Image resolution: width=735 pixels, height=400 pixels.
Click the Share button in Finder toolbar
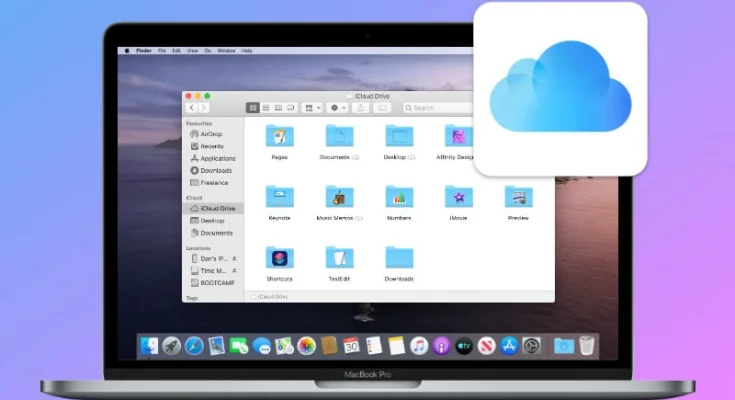pyautogui.click(x=360, y=108)
